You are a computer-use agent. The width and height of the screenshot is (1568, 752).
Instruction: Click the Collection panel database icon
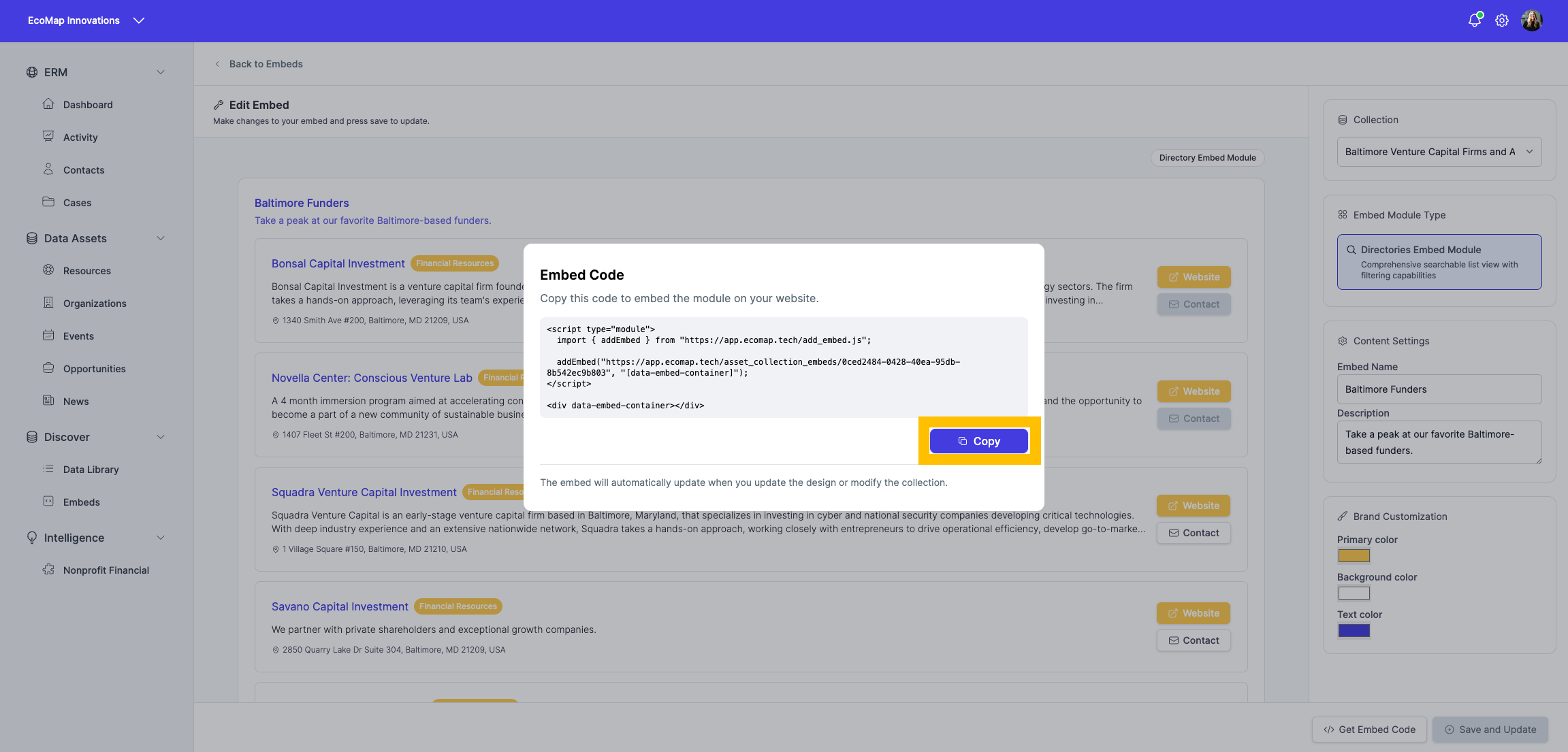click(x=1343, y=120)
